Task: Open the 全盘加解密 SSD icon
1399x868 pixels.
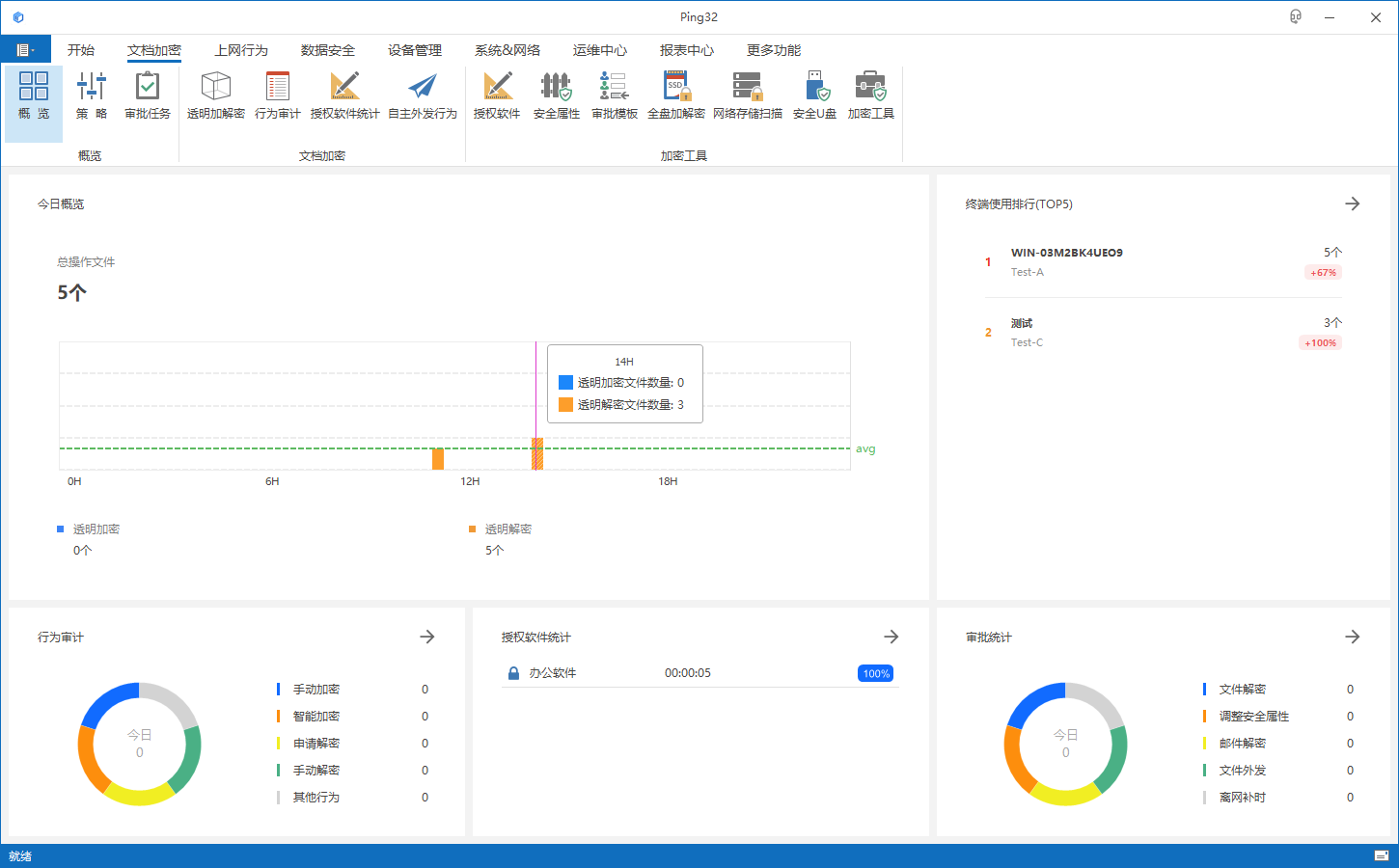Action: point(676,95)
